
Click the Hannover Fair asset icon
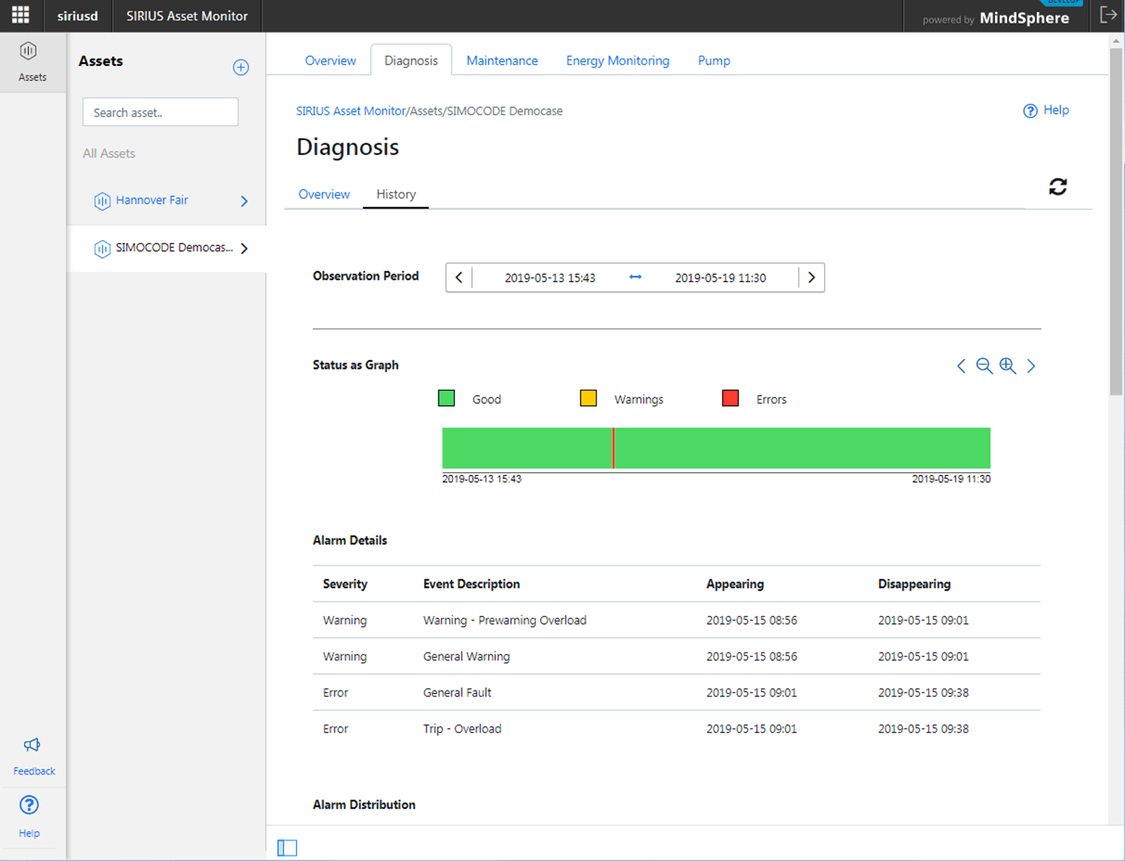102,201
